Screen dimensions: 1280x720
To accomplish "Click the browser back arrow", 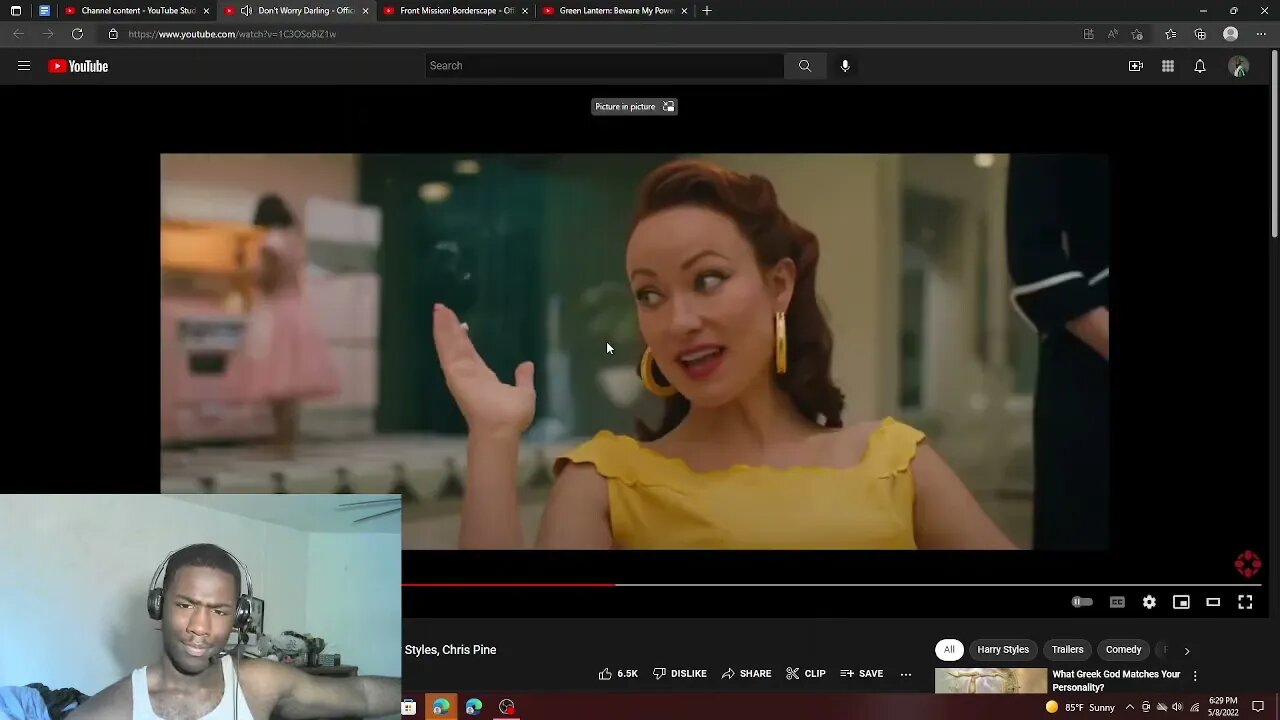I will coord(18,34).
